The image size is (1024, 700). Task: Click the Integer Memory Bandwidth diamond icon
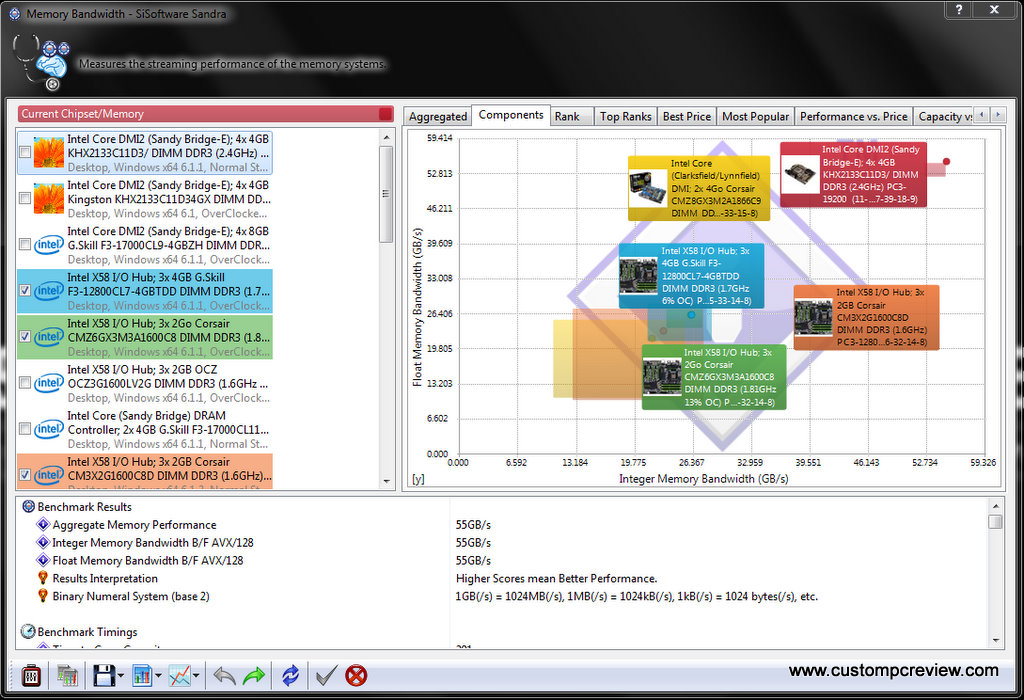[x=43, y=542]
